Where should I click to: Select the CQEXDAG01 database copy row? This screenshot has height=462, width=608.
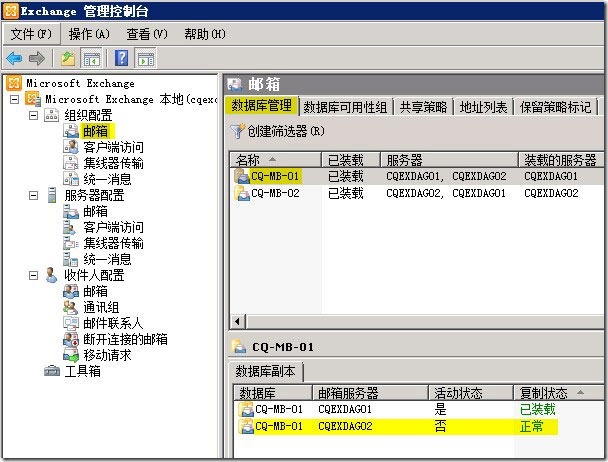(419, 409)
